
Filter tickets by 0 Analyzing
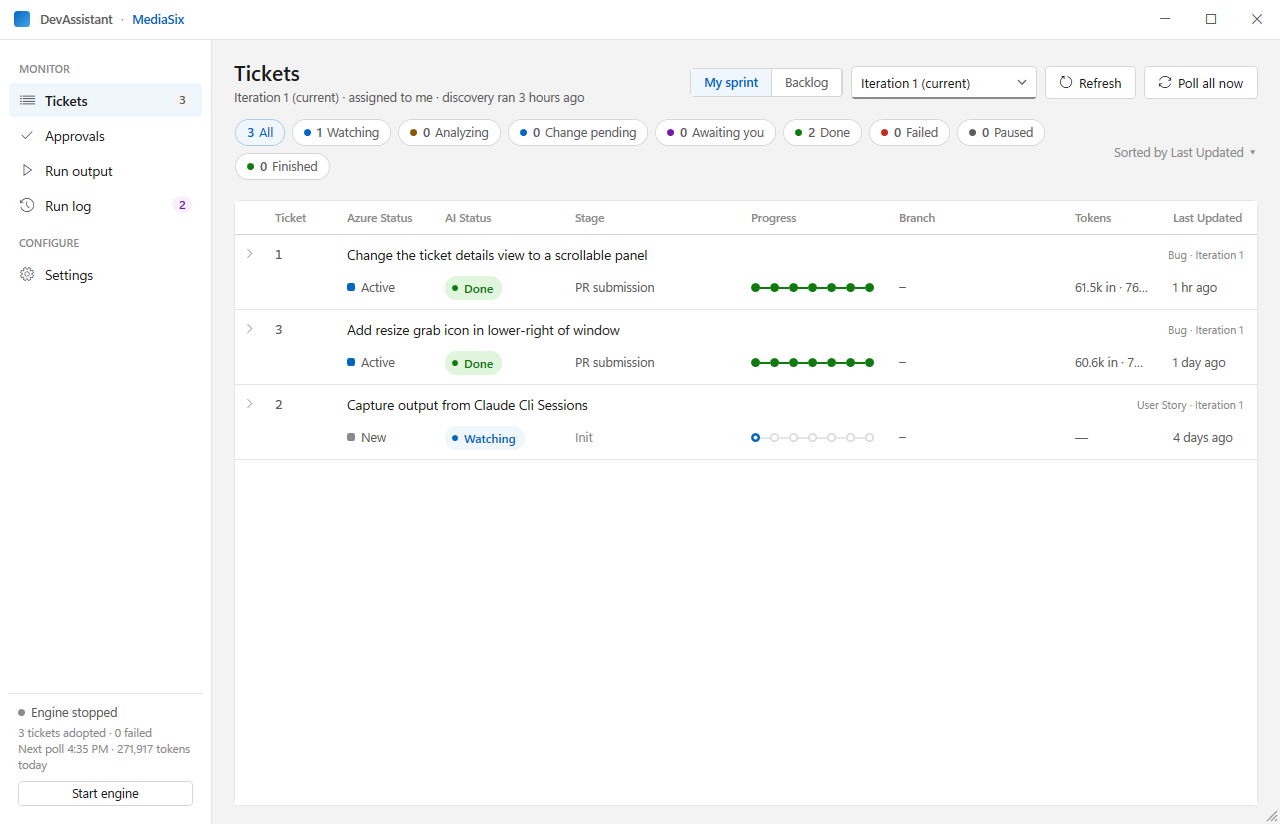(449, 133)
